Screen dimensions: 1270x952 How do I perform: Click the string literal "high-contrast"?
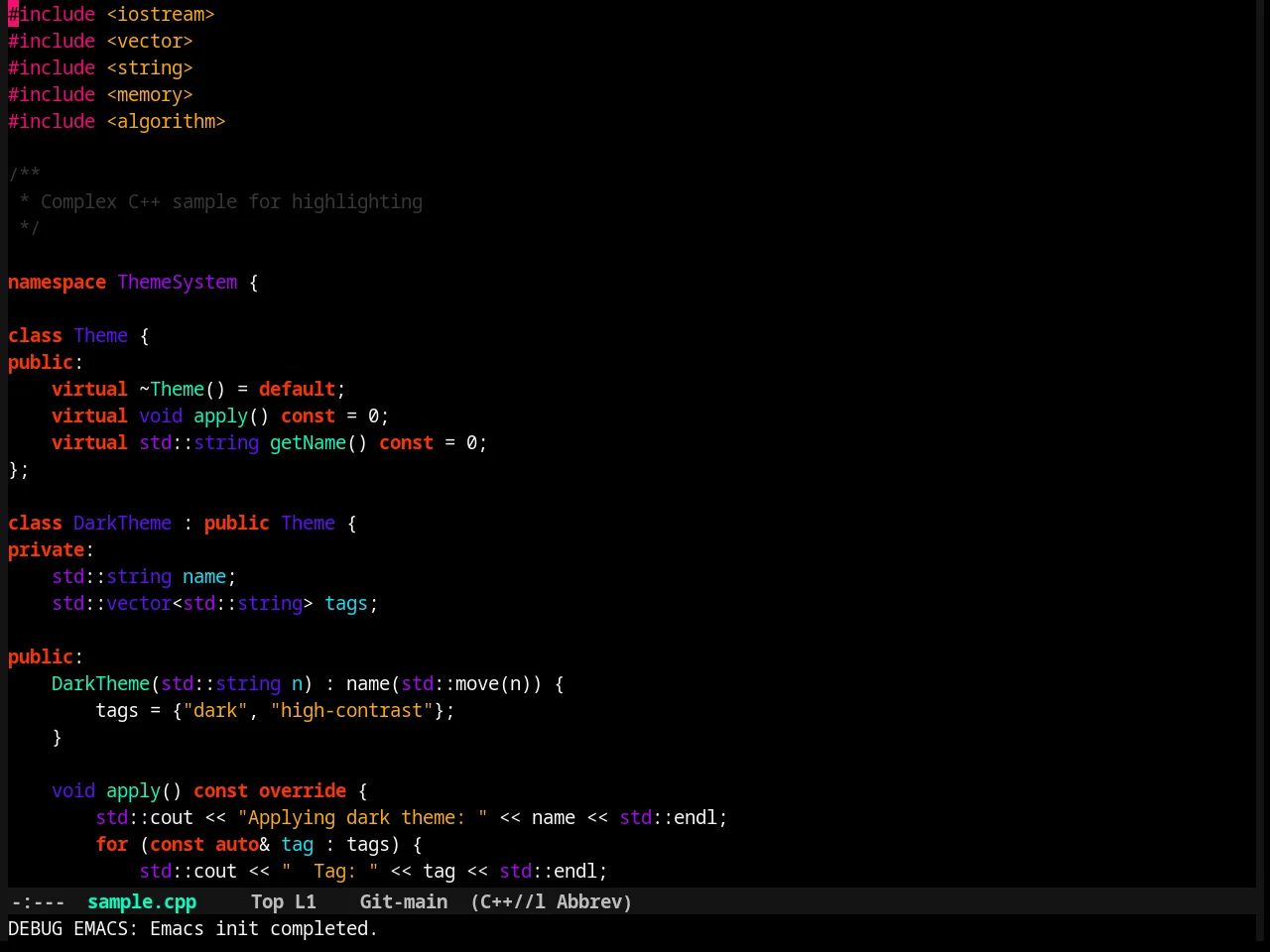point(351,710)
